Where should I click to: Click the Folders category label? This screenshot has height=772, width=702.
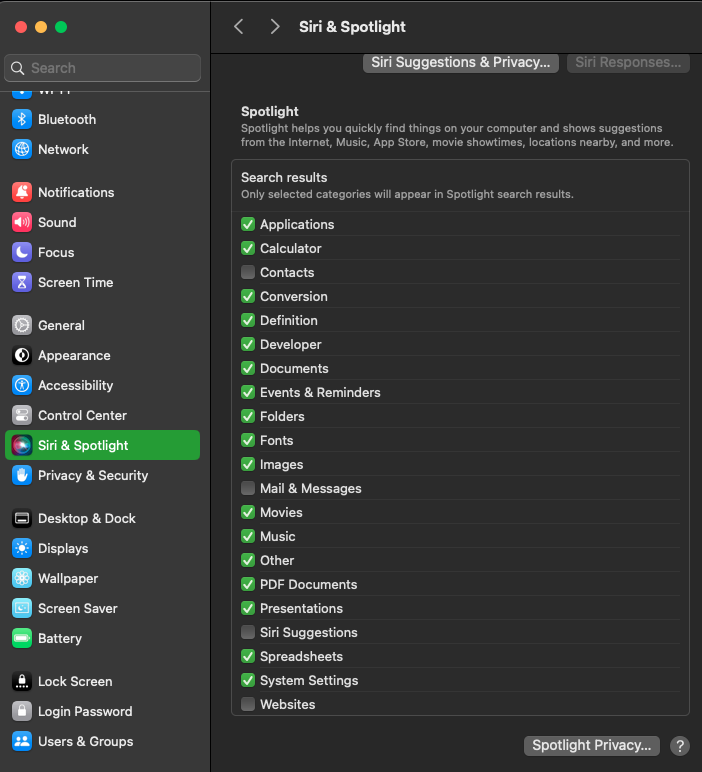(x=282, y=416)
